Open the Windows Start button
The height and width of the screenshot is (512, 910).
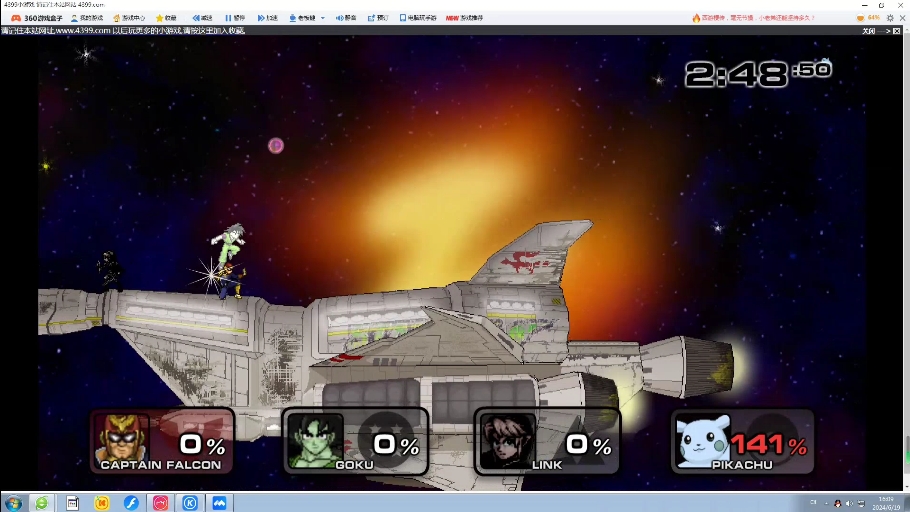13,503
